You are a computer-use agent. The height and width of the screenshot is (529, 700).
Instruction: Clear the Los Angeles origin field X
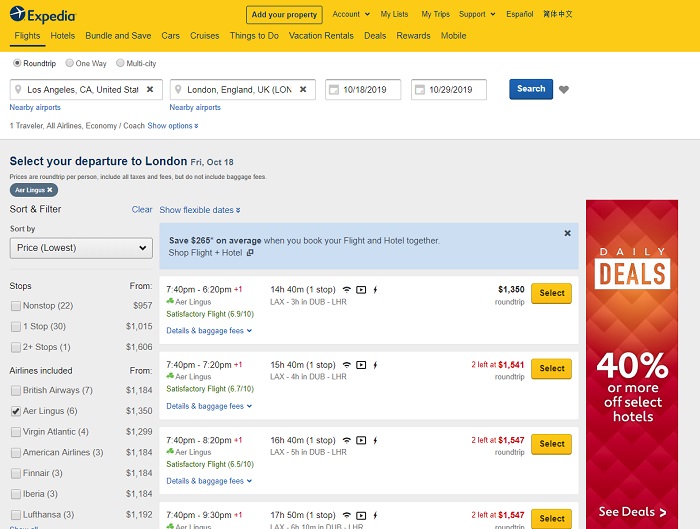tap(150, 89)
